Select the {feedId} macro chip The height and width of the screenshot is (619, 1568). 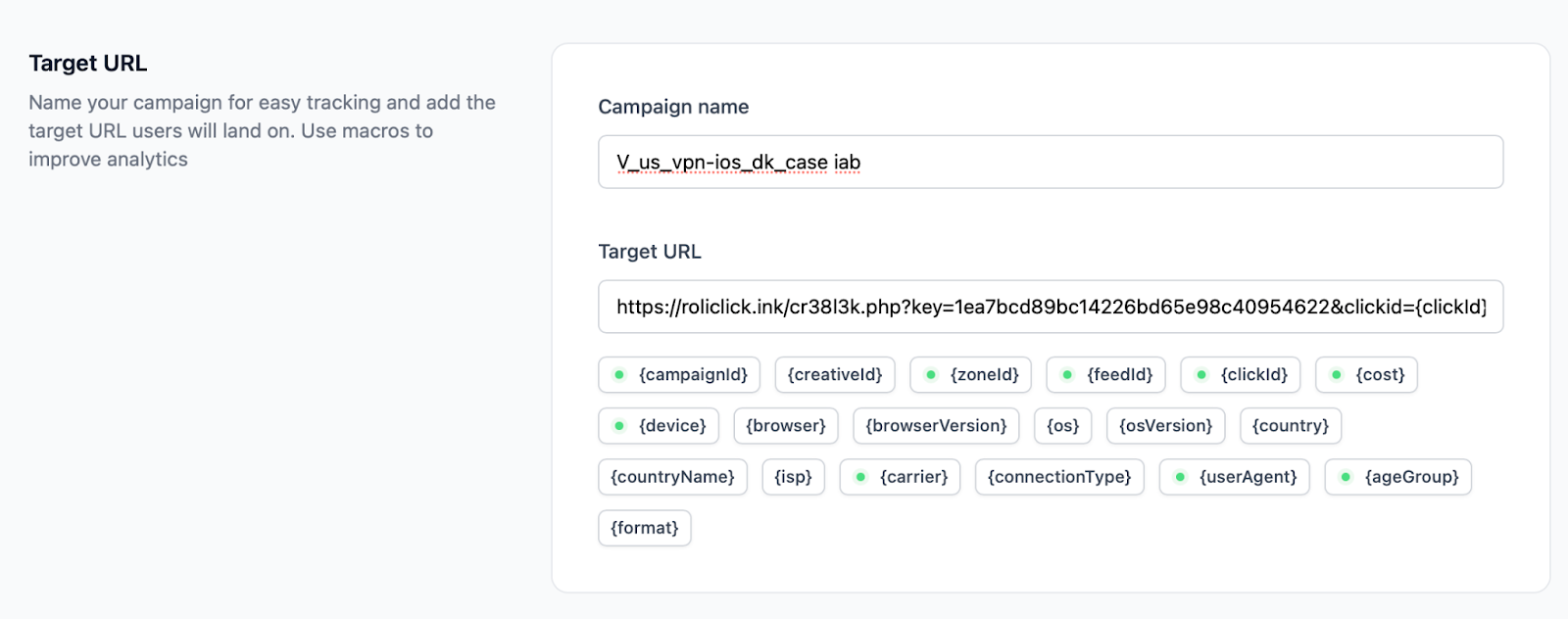[1105, 375]
